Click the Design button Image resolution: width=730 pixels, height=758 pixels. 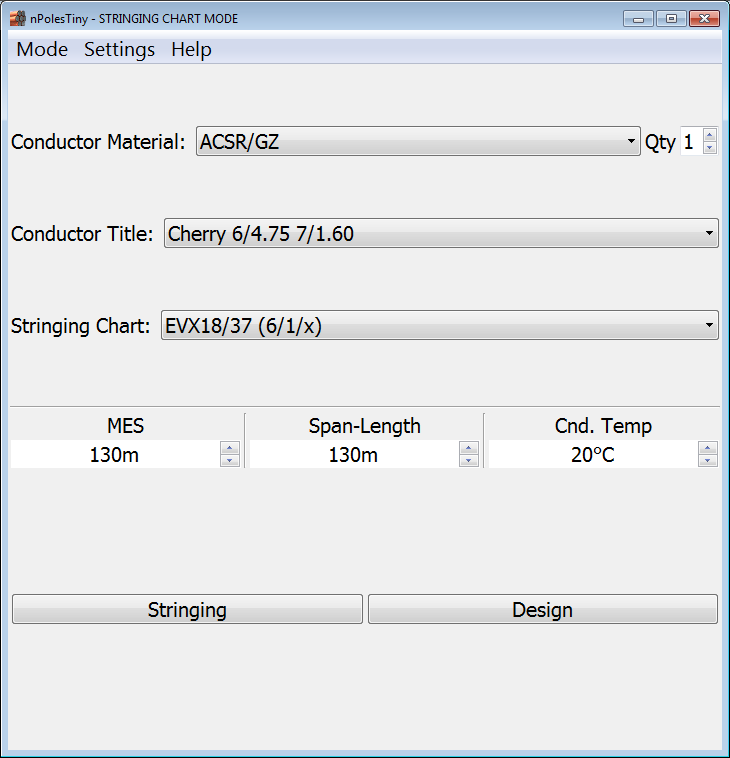(x=542, y=609)
